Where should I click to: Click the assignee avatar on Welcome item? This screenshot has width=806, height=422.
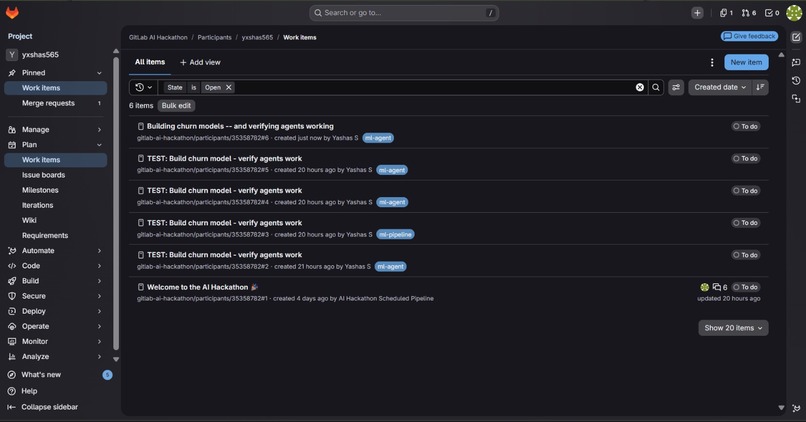coord(705,287)
